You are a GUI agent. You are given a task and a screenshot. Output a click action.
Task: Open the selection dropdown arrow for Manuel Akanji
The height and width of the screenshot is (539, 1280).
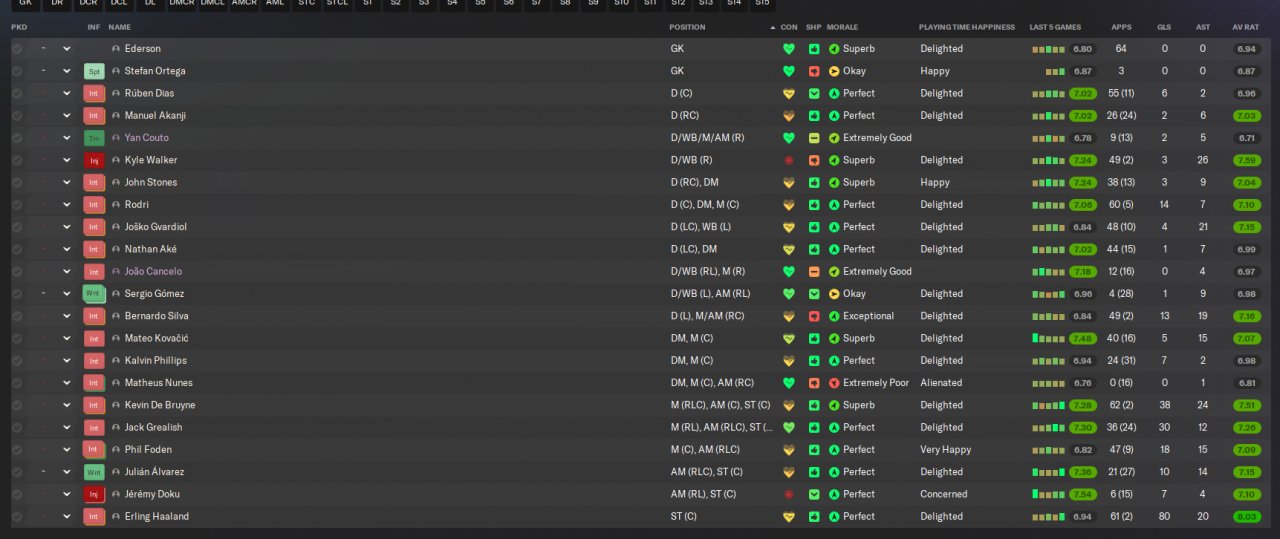(x=66, y=116)
